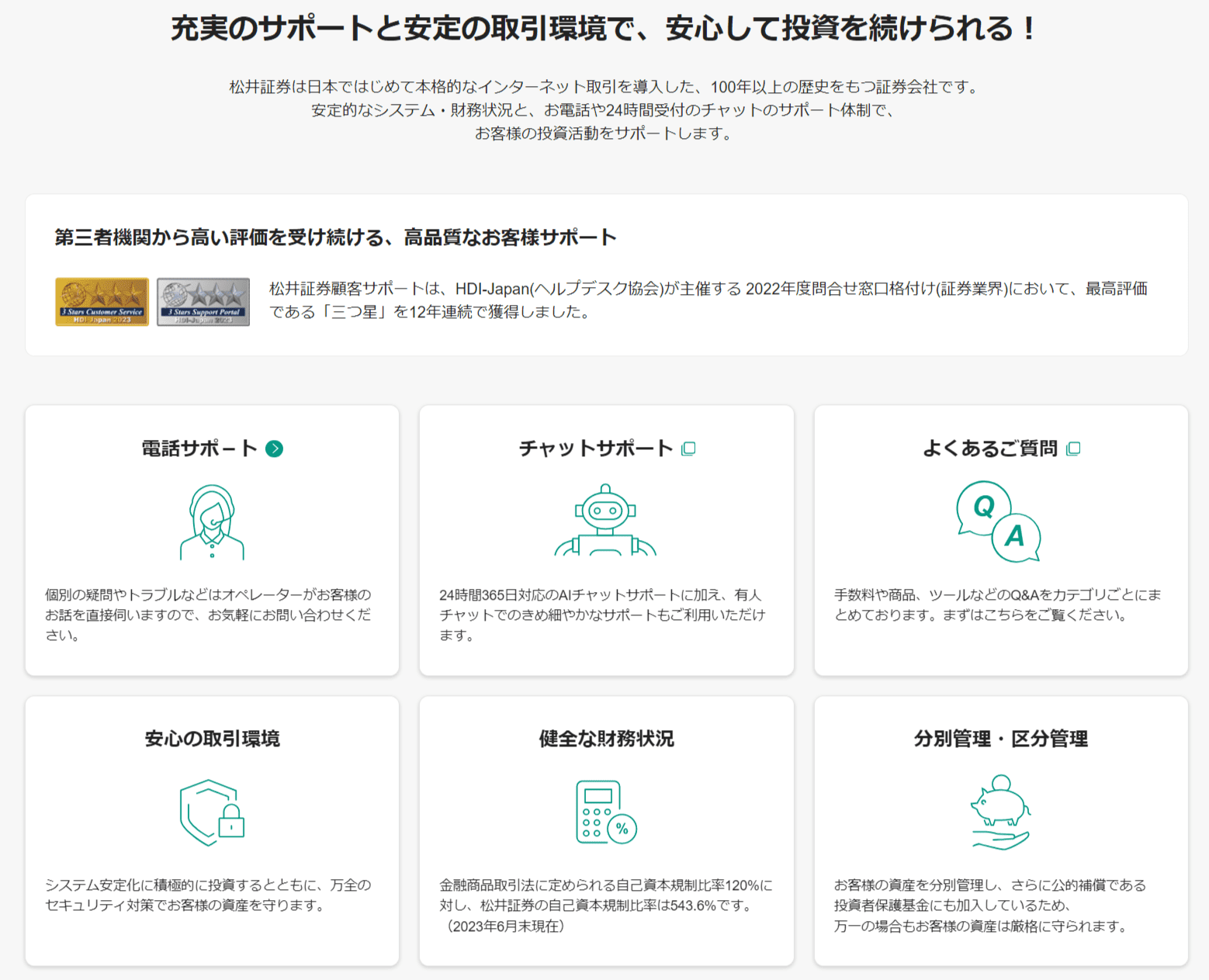The width and height of the screenshot is (1209, 980).
Task: Open the チャットサポート heading link
Action: tap(596, 448)
